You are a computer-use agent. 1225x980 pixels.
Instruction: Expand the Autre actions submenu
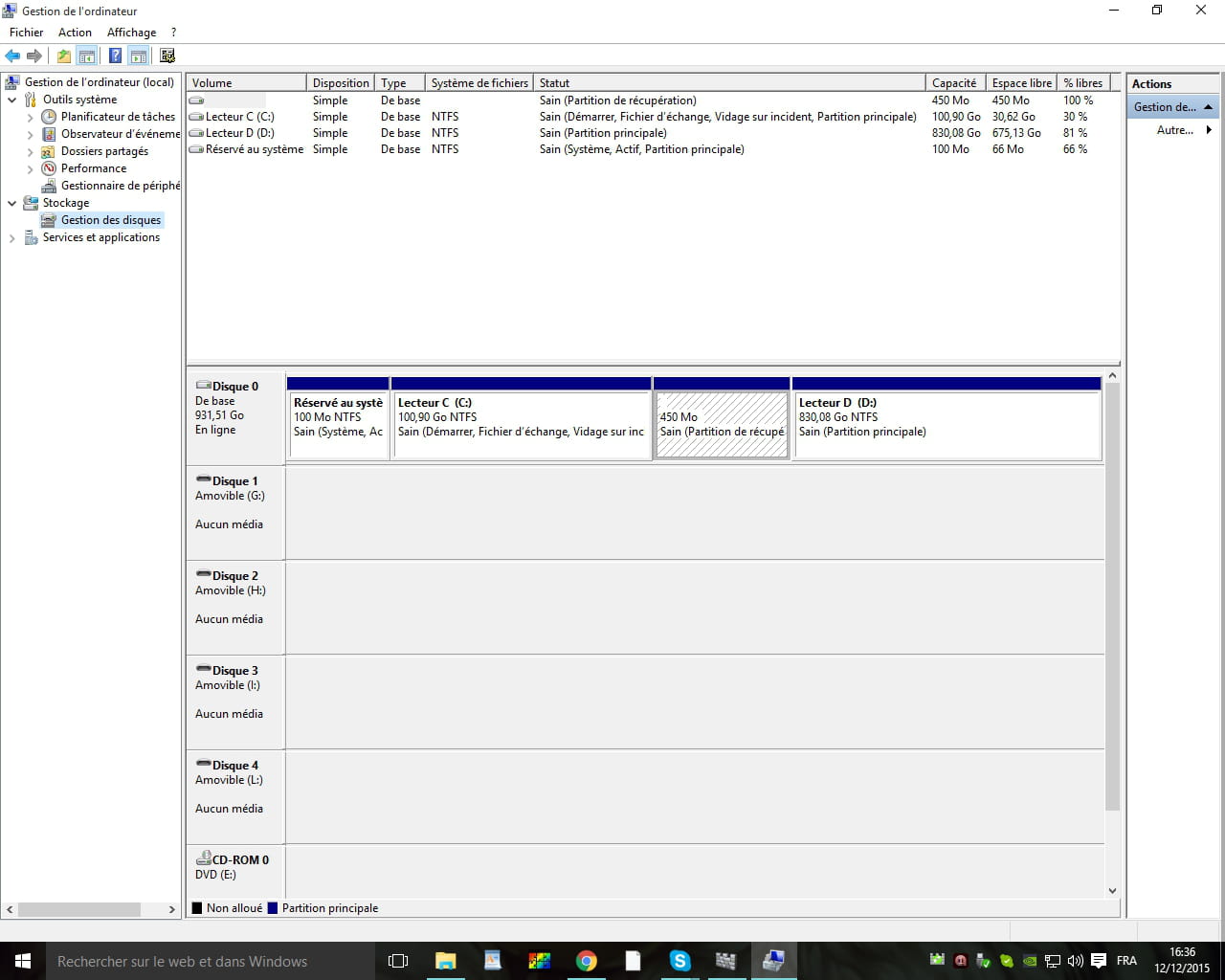(1183, 130)
